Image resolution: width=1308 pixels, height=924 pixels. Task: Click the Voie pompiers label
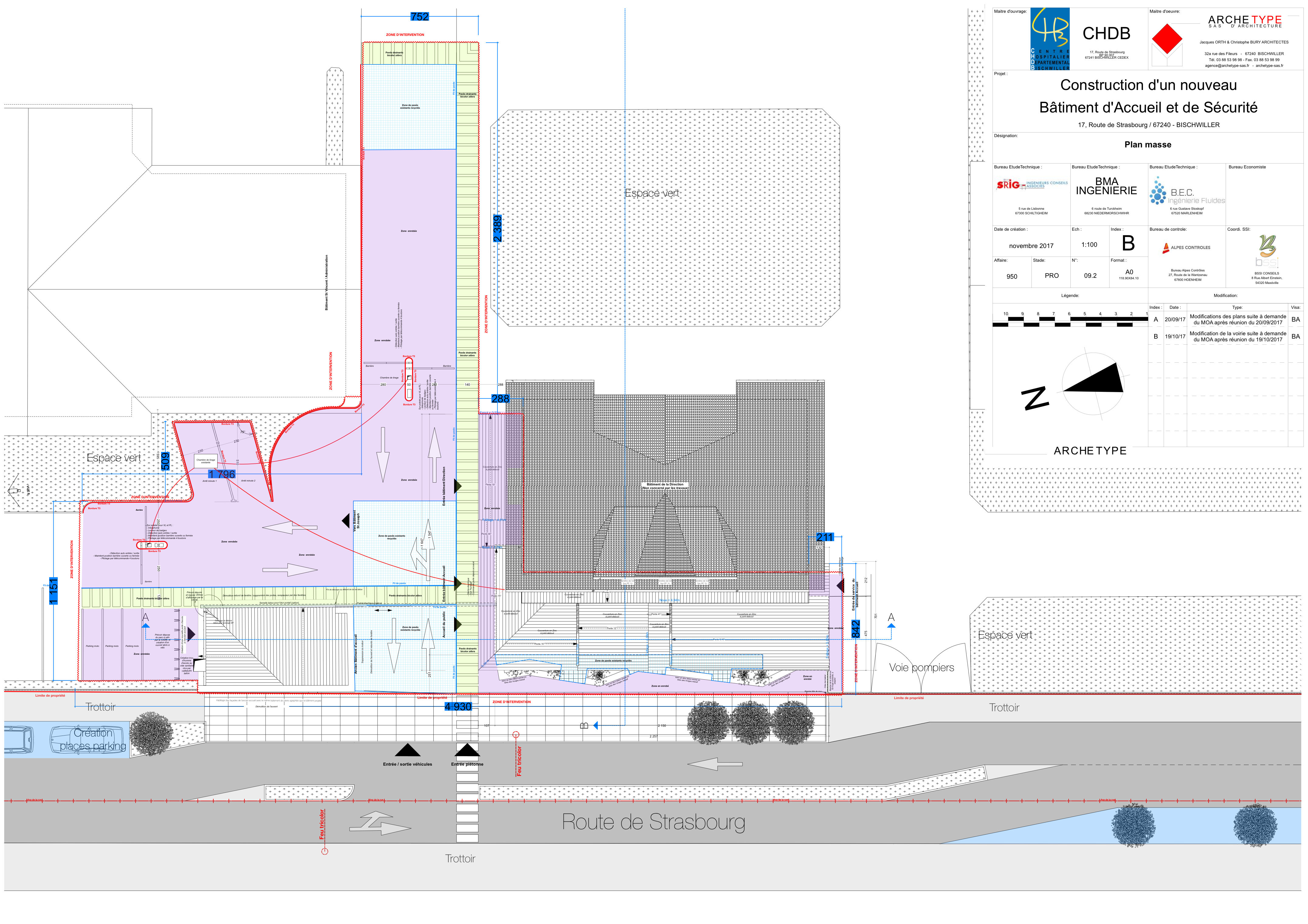click(x=921, y=668)
